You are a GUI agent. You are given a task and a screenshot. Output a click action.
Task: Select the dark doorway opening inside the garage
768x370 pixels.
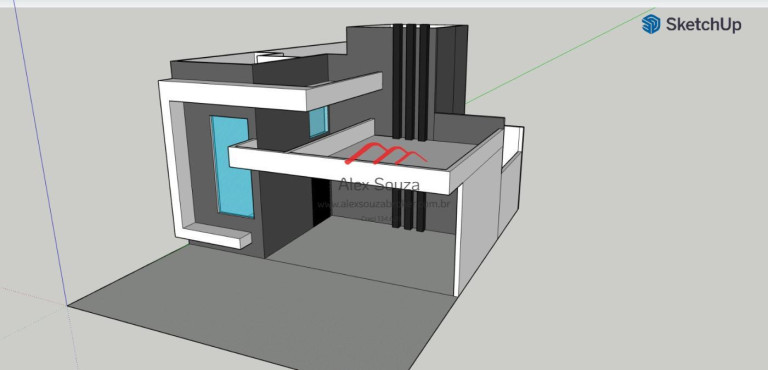(x=321, y=202)
